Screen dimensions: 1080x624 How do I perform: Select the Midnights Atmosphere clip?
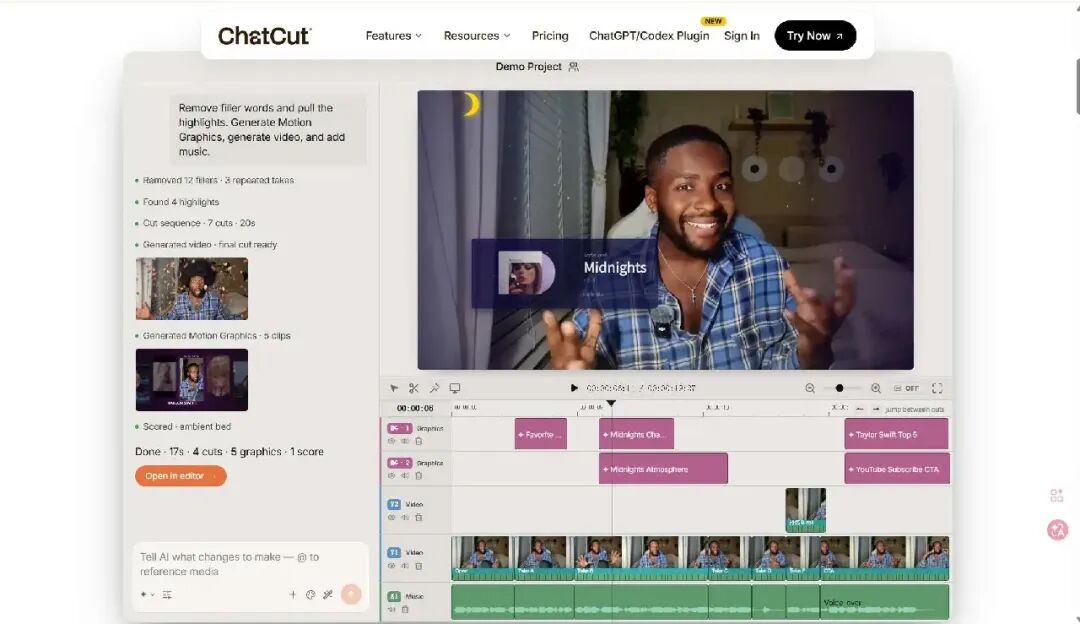coord(663,469)
